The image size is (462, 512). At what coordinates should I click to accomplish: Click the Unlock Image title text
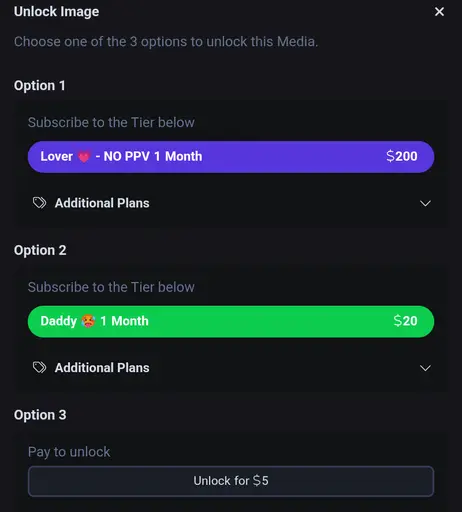(x=56, y=12)
